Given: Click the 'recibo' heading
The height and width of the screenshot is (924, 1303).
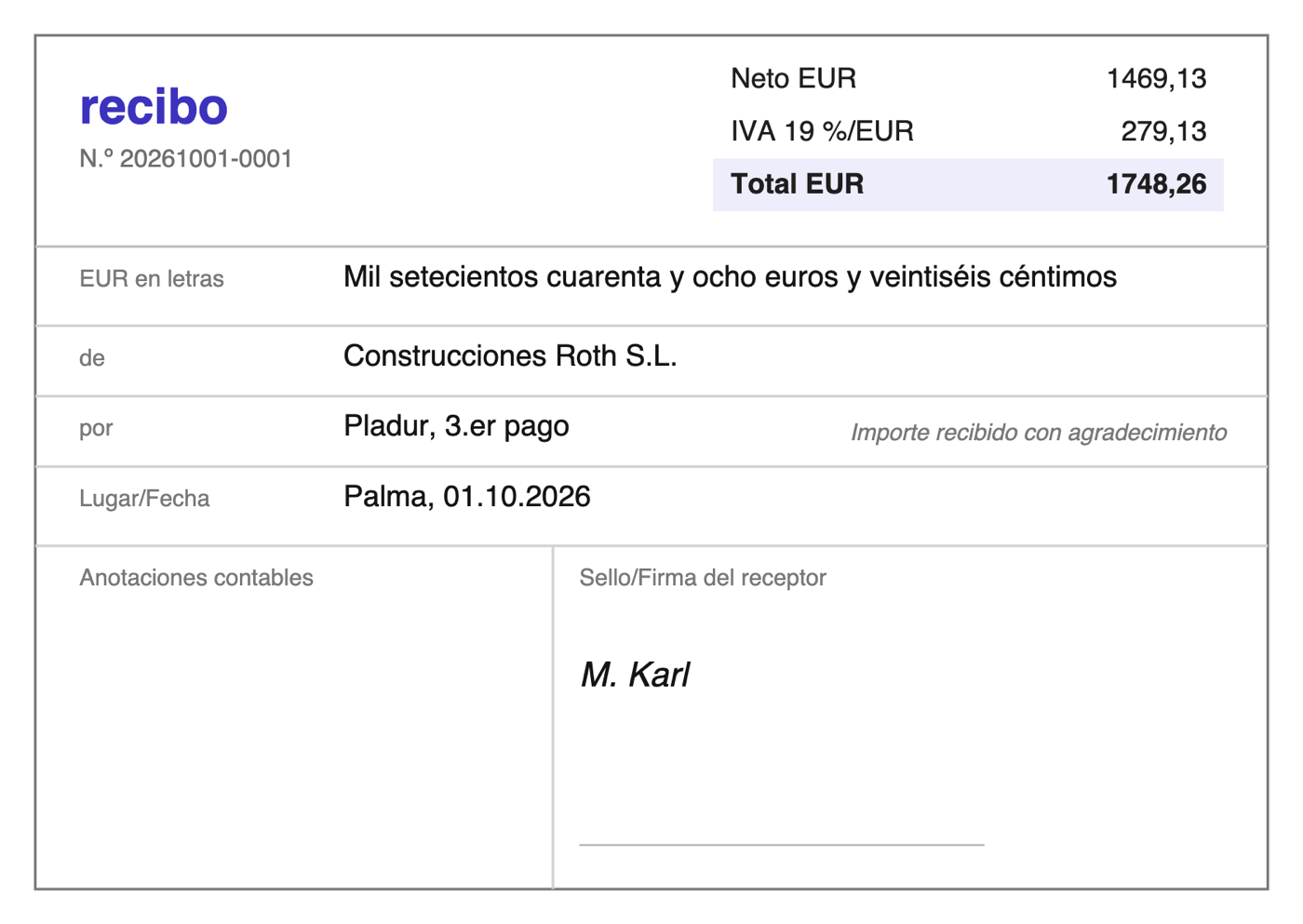Looking at the screenshot, I should point(154,106).
